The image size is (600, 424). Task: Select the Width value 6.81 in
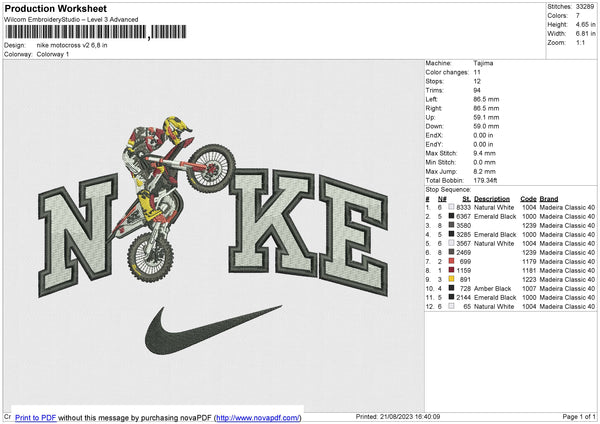[585, 34]
